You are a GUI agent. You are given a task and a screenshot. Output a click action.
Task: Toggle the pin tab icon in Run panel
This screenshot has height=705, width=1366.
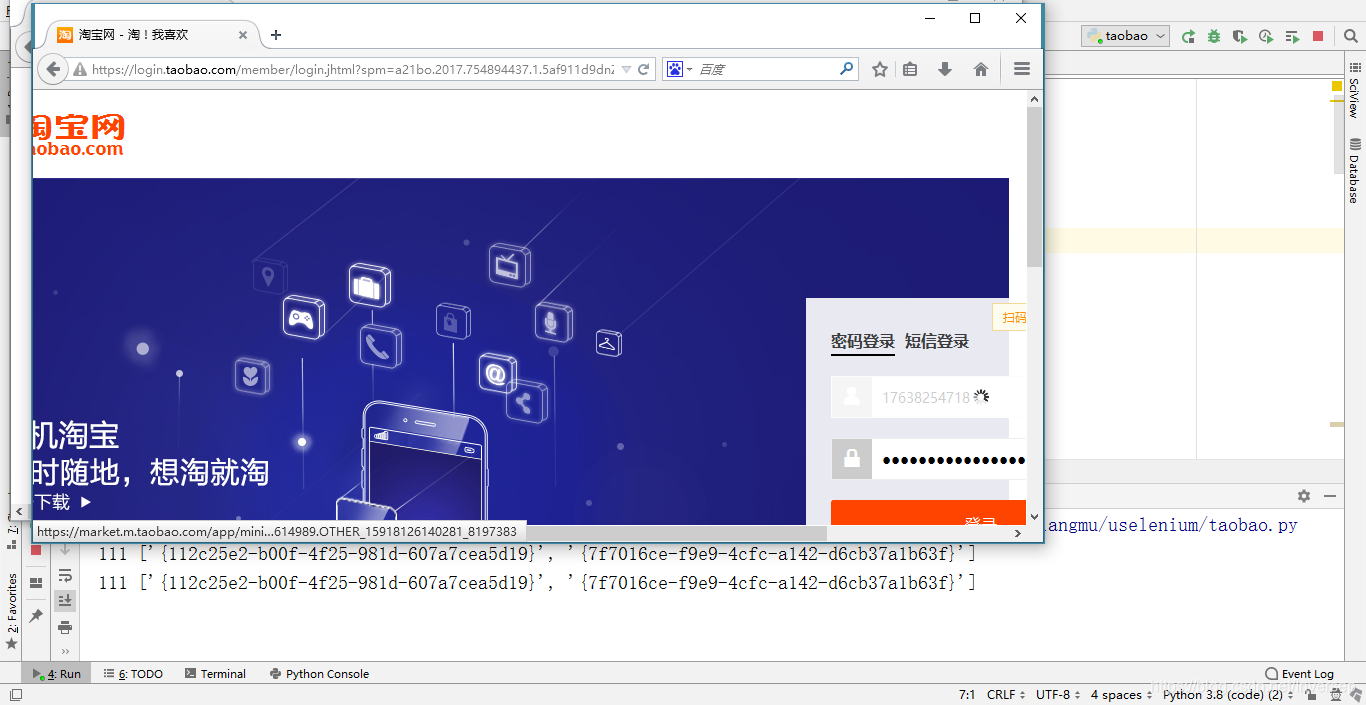(x=36, y=617)
